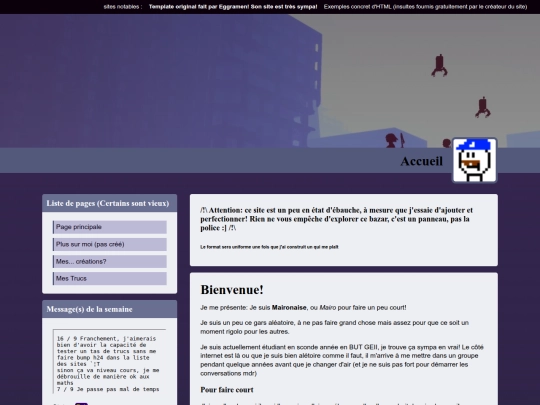Click the 'sites notables :' label

pyautogui.click(x=123, y=7)
